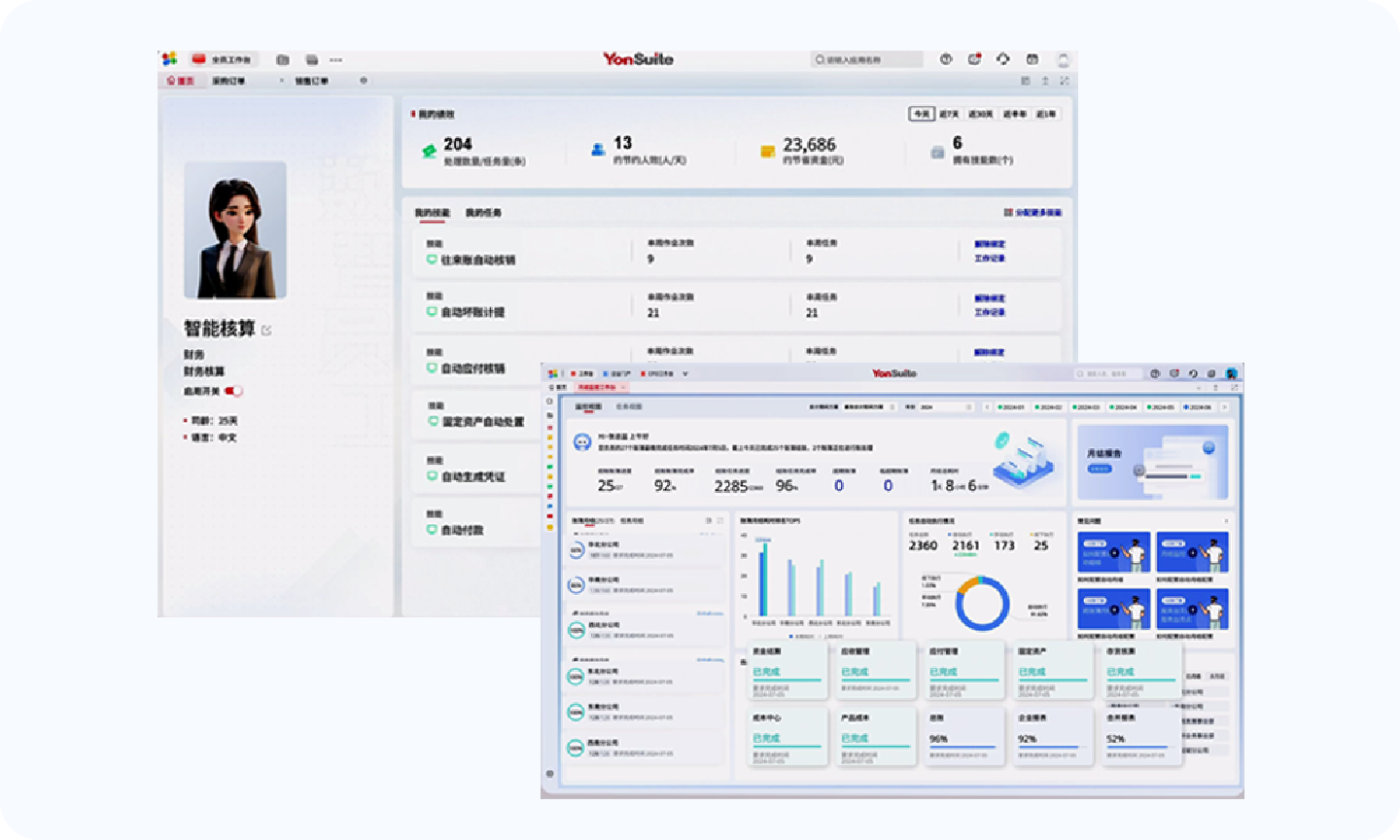1400x840 pixels.
Task: Open the three-dots more menu in top bar
Action: 336,59
